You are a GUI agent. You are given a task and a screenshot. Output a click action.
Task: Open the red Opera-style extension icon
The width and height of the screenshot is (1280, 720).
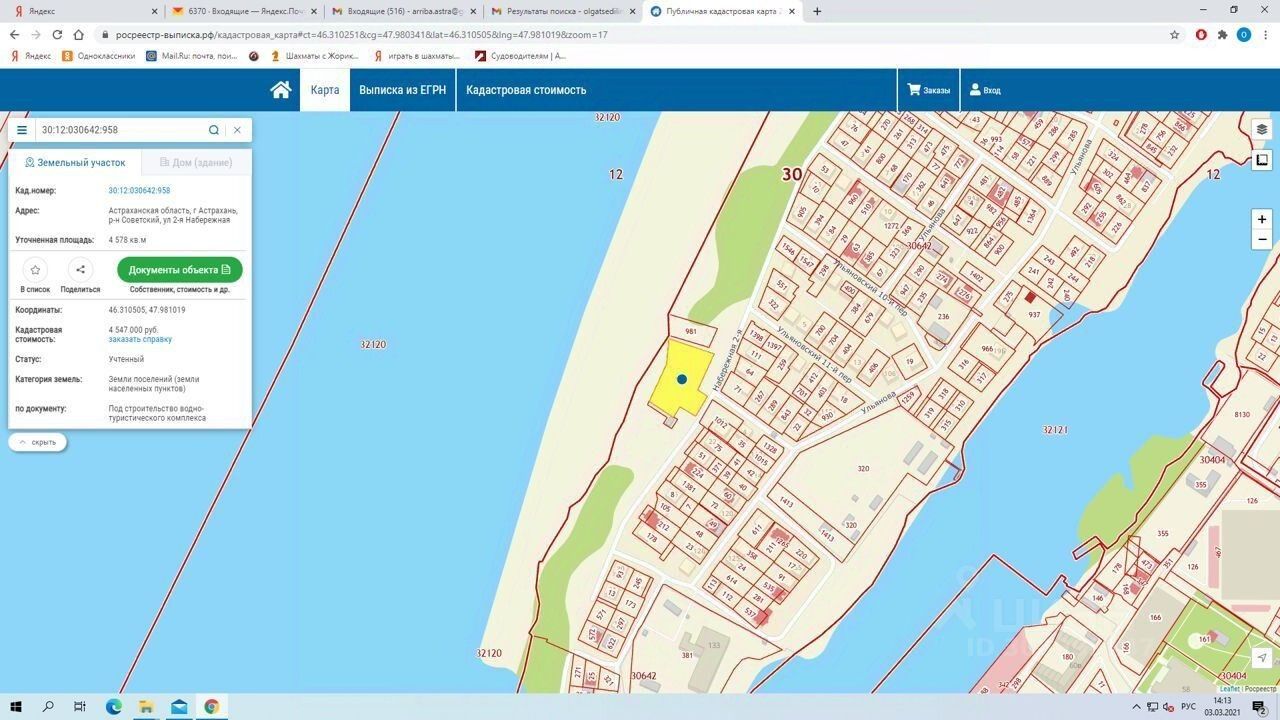[x=1201, y=34]
